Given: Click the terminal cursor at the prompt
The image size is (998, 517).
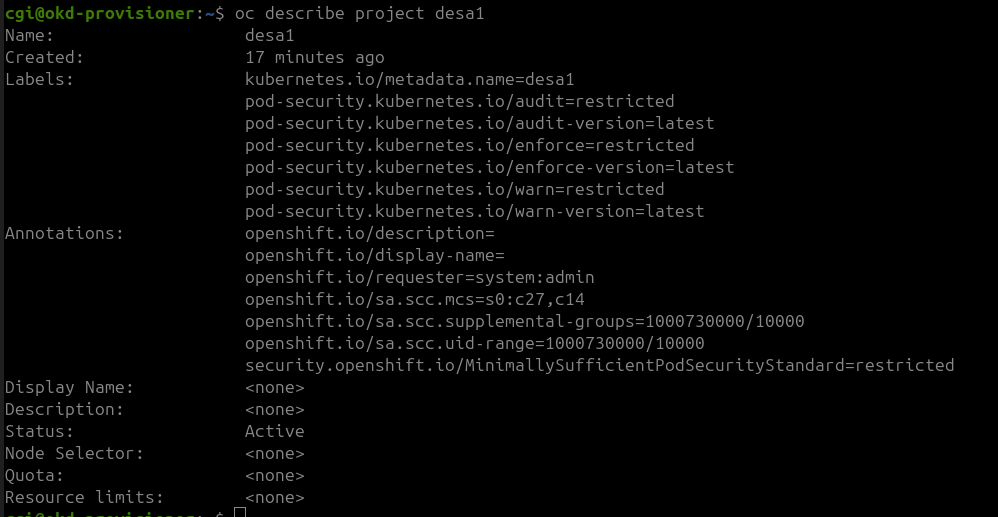Looking at the screenshot, I should click(x=239, y=513).
